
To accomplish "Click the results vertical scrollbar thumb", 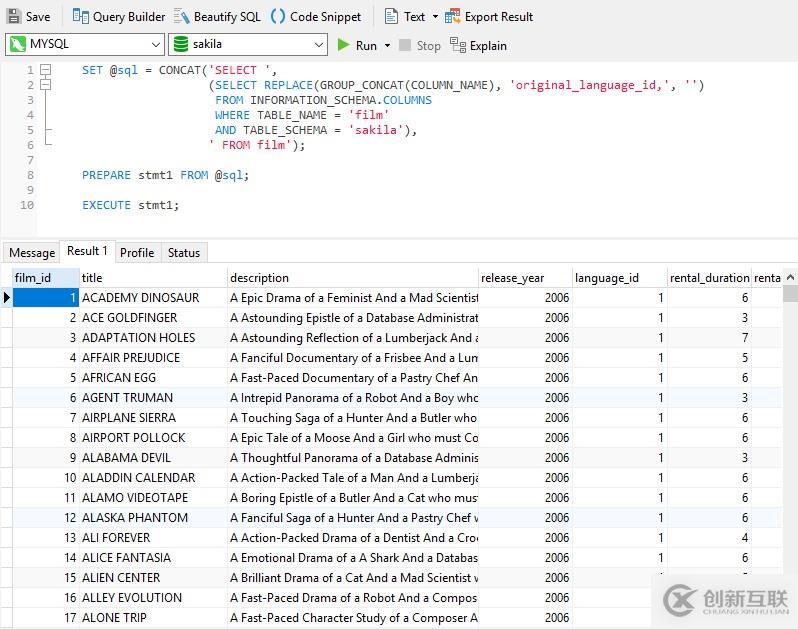I will [x=790, y=294].
